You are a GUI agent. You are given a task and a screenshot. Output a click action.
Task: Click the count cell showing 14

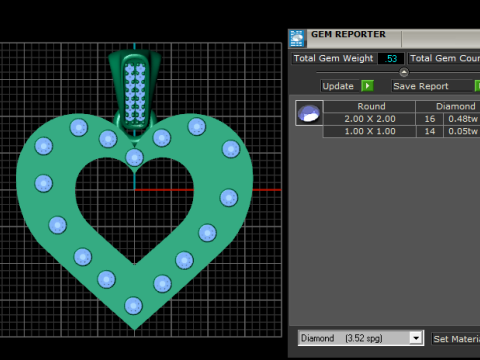[430, 131]
